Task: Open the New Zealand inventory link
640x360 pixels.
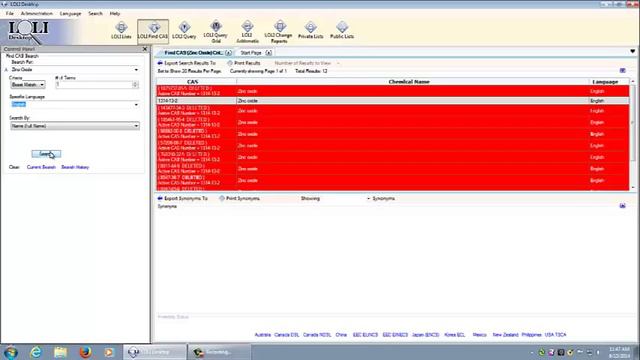Action: click(505, 335)
